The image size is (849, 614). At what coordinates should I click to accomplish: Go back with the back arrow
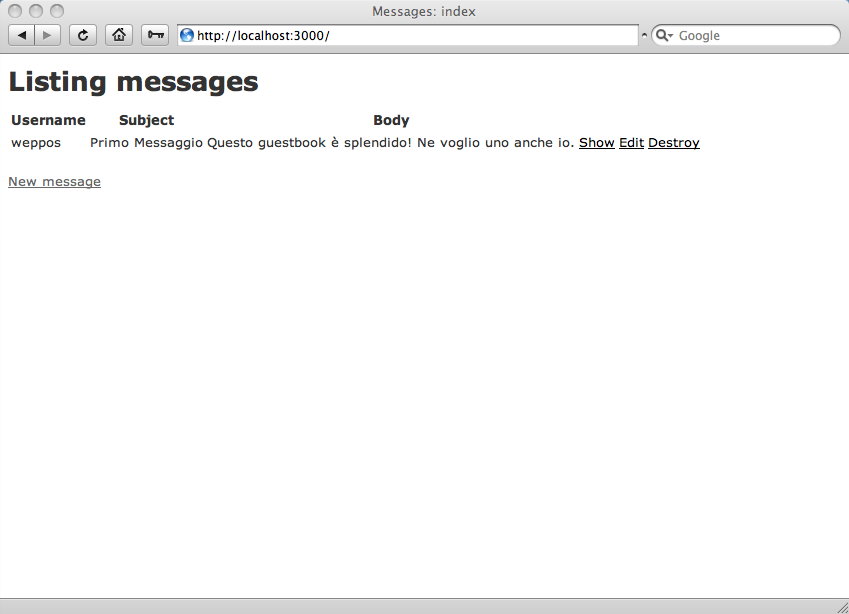click(22, 35)
